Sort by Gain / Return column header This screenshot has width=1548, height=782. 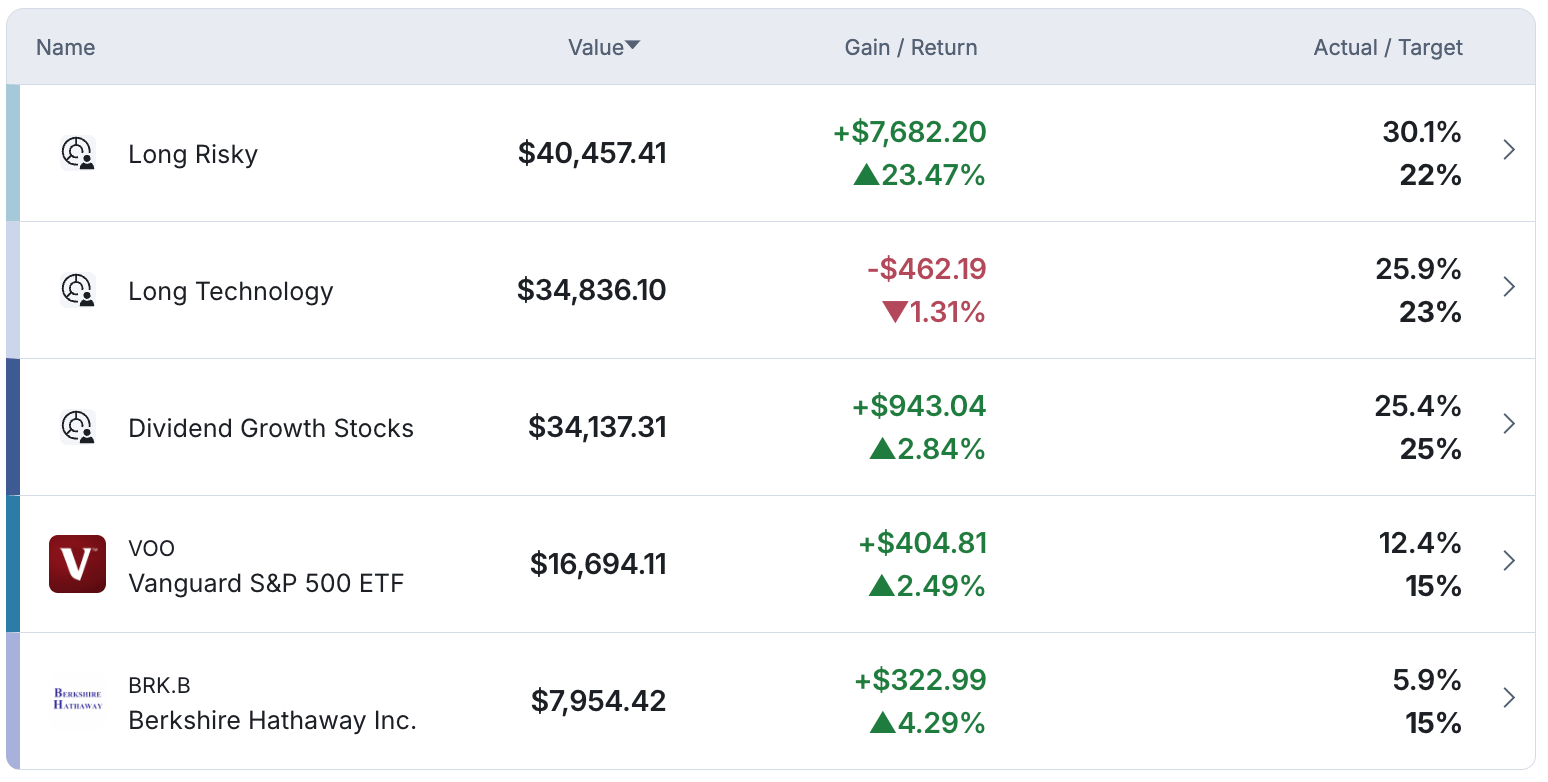click(910, 47)
